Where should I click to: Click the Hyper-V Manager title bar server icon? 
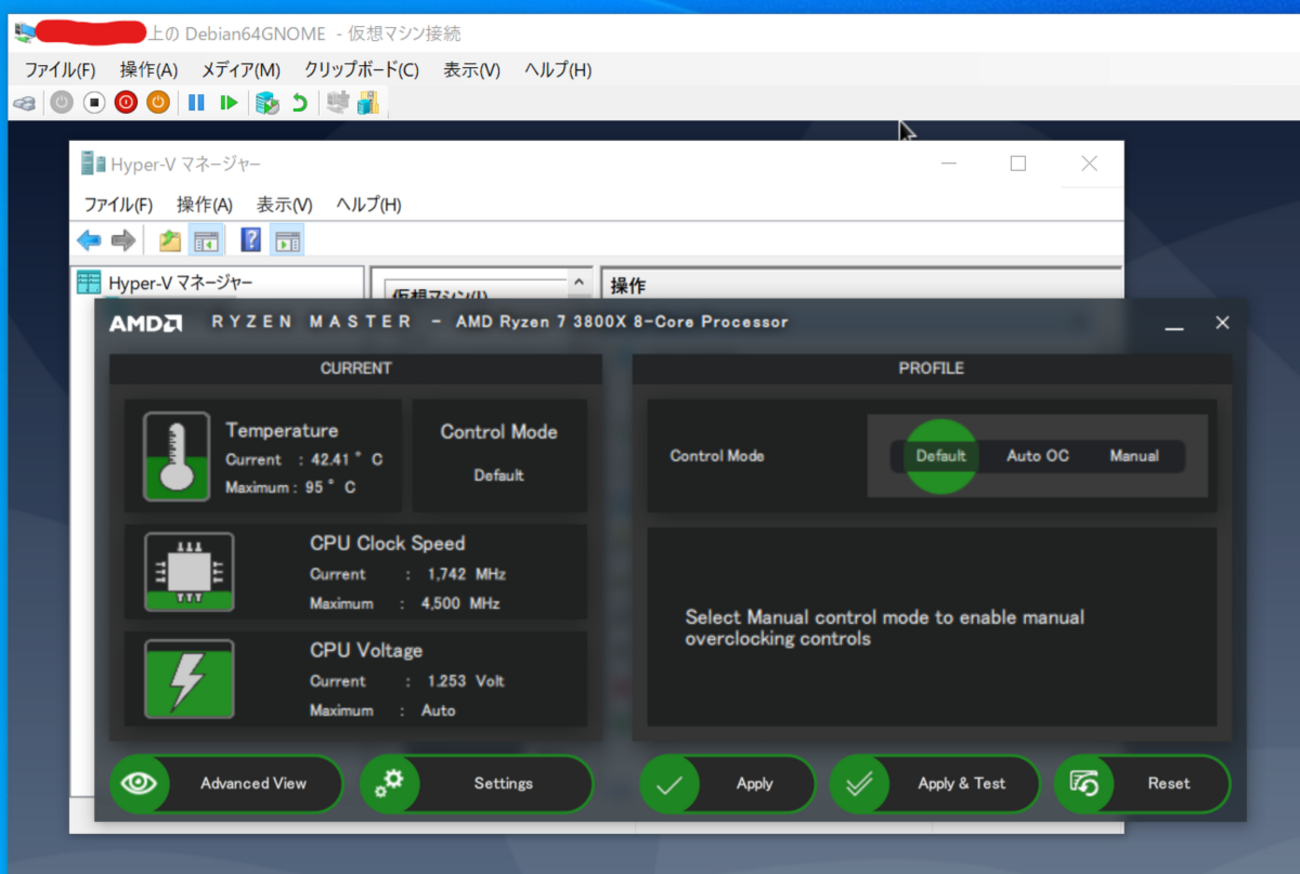click(x=93, y=163)
